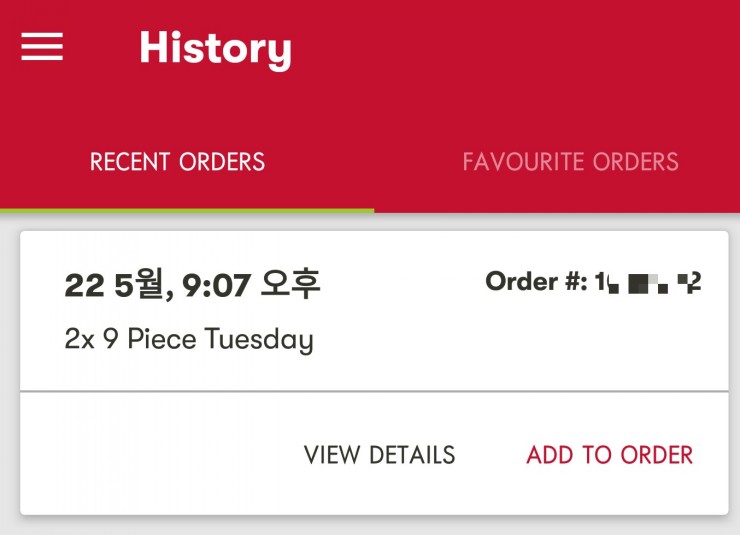Click the green active-tab underline indicator
The width and height of the screenshot is (740, 535).
coord(187,210)
